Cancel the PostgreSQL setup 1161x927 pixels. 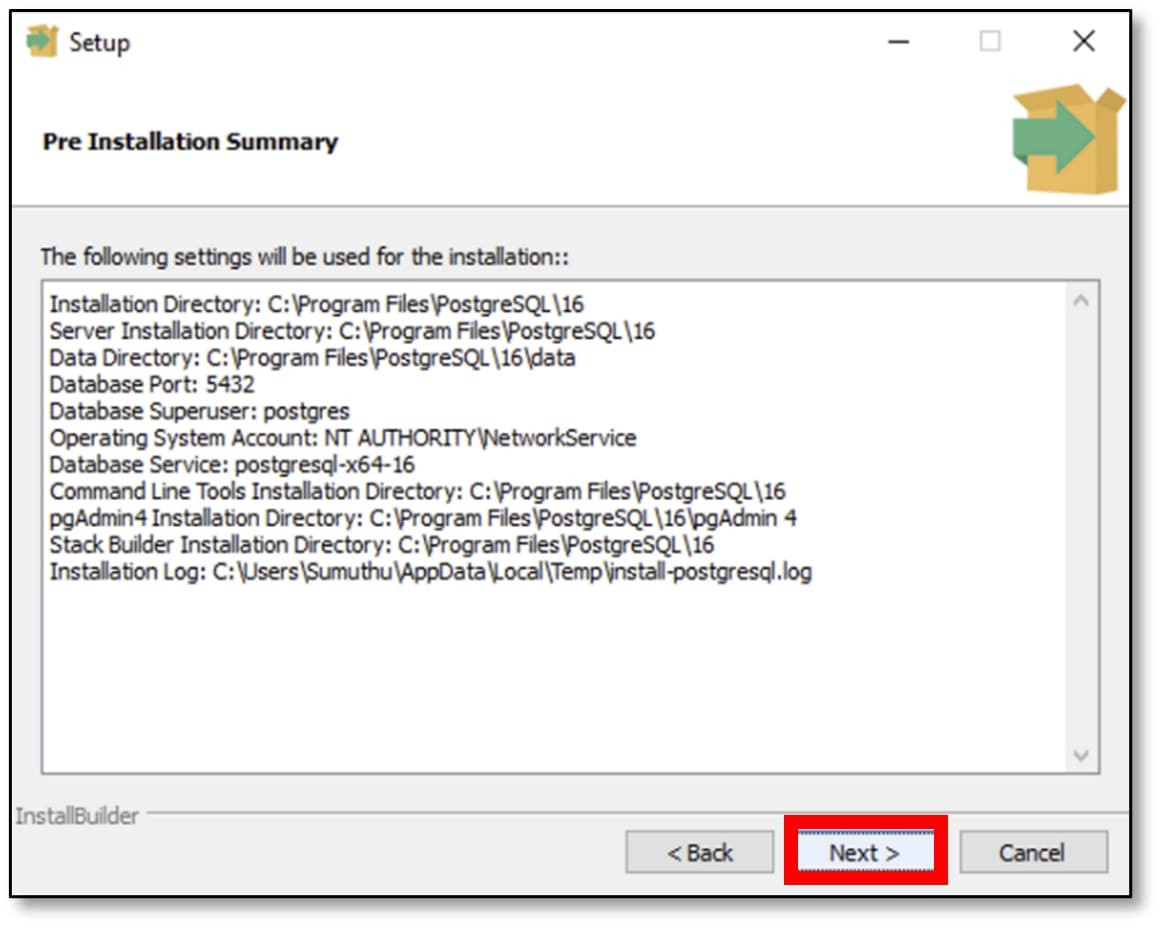click(x=1034, y=853)
